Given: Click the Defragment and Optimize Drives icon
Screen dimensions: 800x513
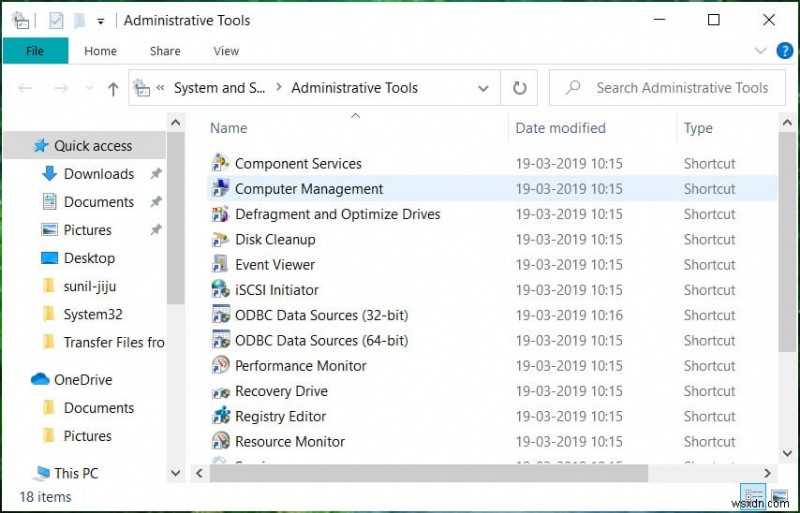Looking at the screenshot, I should coord(221,214).
